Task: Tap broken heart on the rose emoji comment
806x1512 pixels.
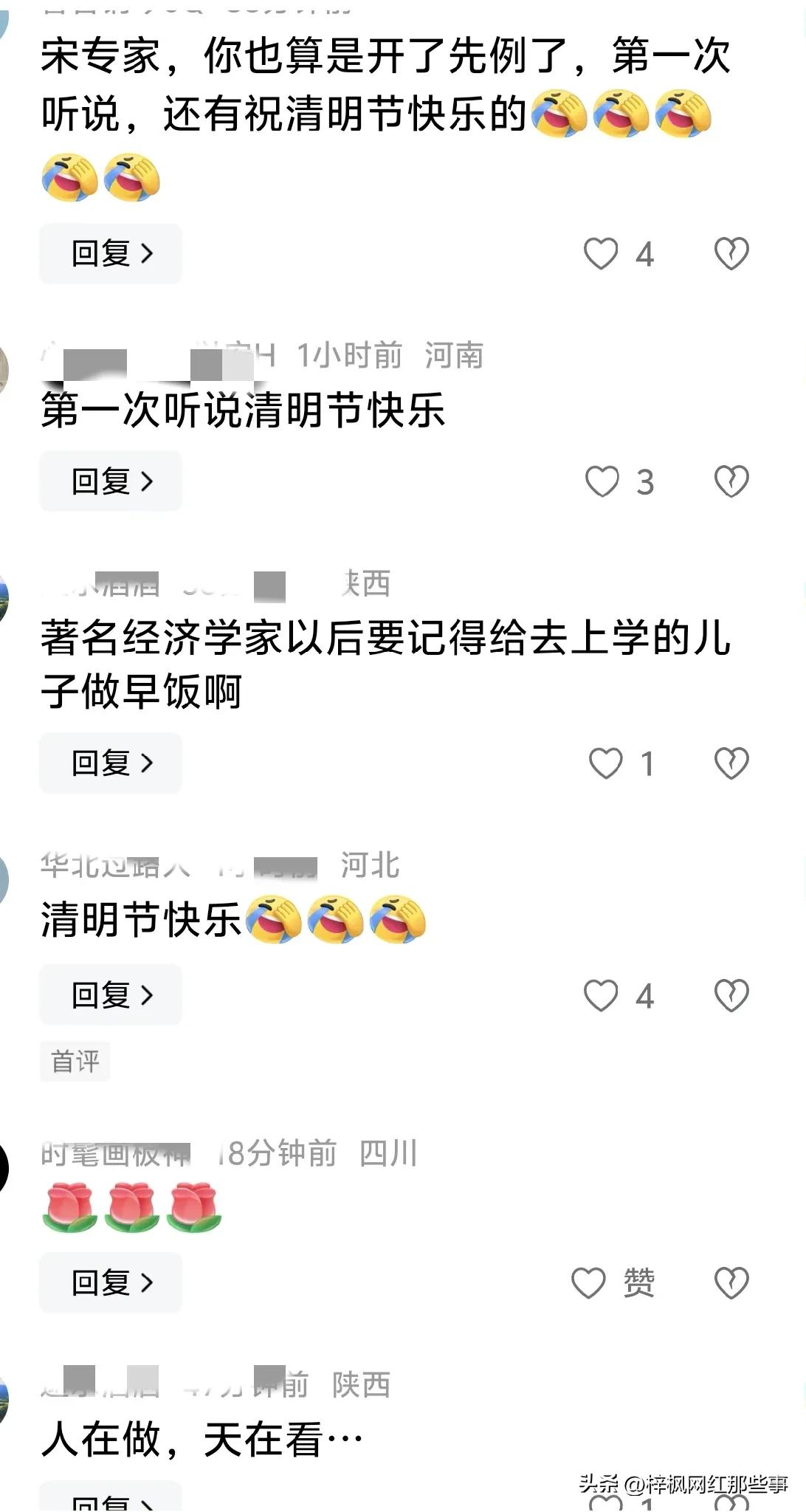Action: 731,1283
